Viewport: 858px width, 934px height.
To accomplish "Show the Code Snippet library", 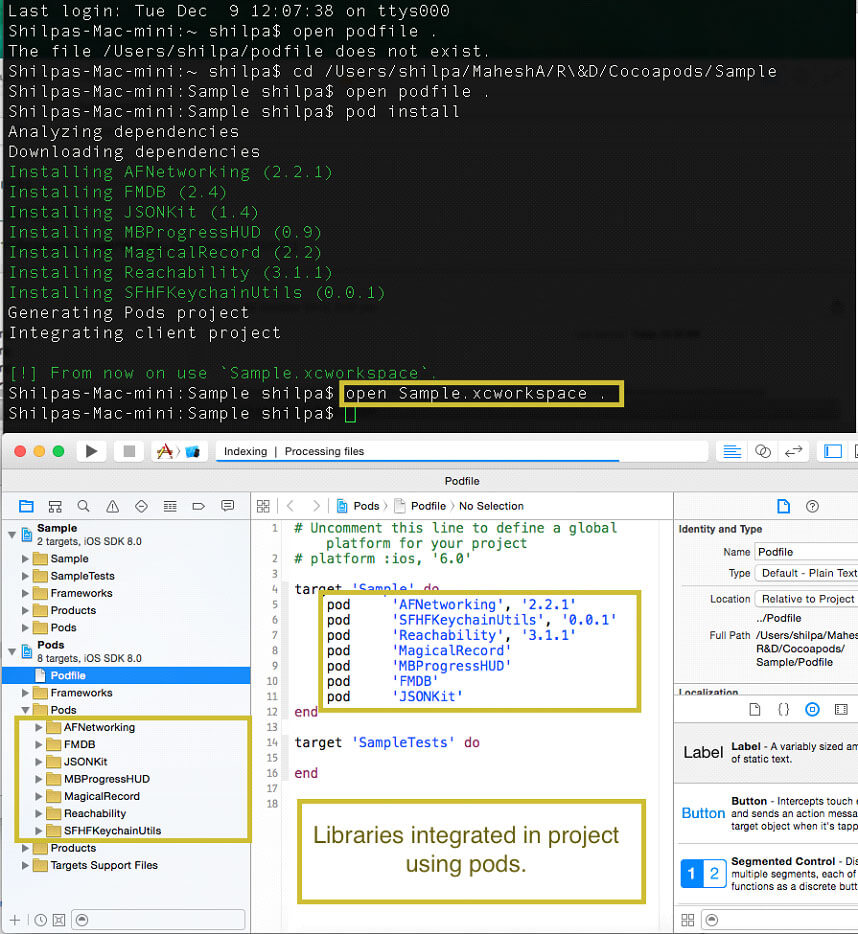I will [784, 709].
